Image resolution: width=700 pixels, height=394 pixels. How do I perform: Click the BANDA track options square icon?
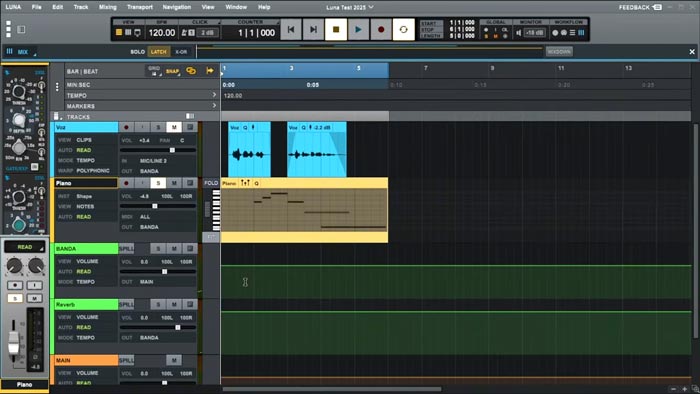click(190, 249)
